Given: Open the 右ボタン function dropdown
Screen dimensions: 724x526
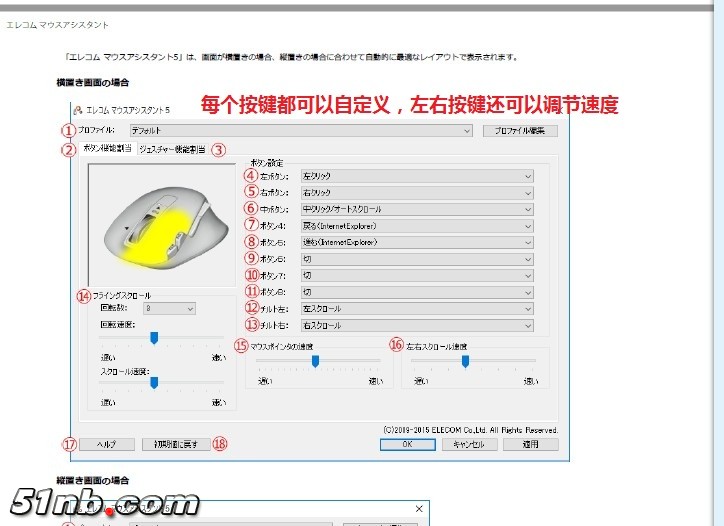Looking at the screenshot, I should coord(417,193).
